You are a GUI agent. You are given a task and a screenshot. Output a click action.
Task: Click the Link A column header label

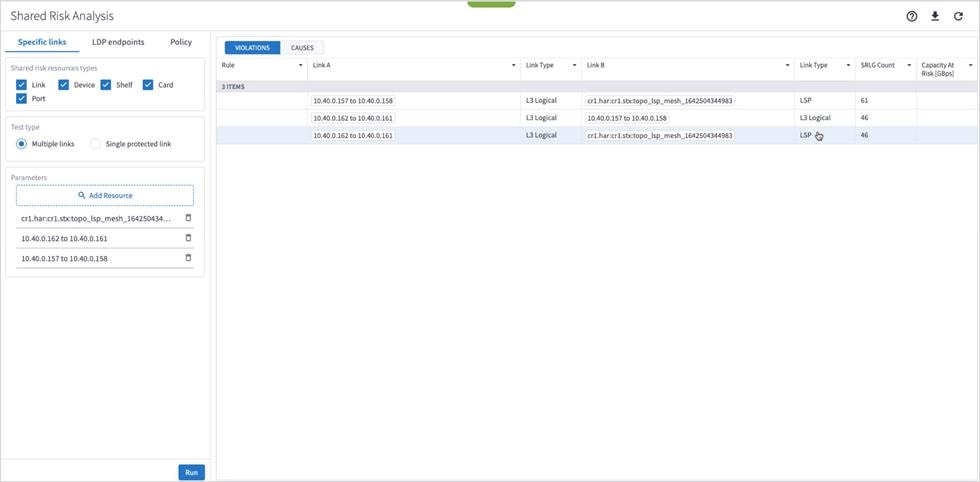321,65
